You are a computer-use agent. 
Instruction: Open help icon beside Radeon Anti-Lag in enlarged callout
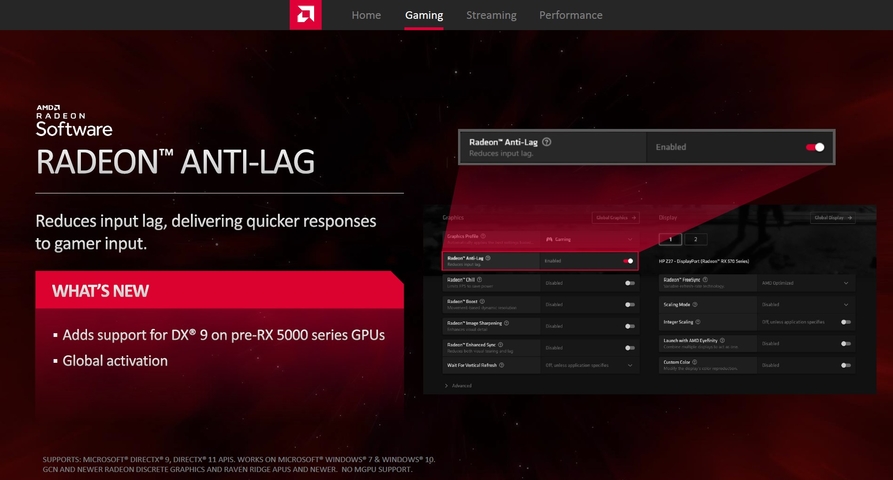[547, 142]
